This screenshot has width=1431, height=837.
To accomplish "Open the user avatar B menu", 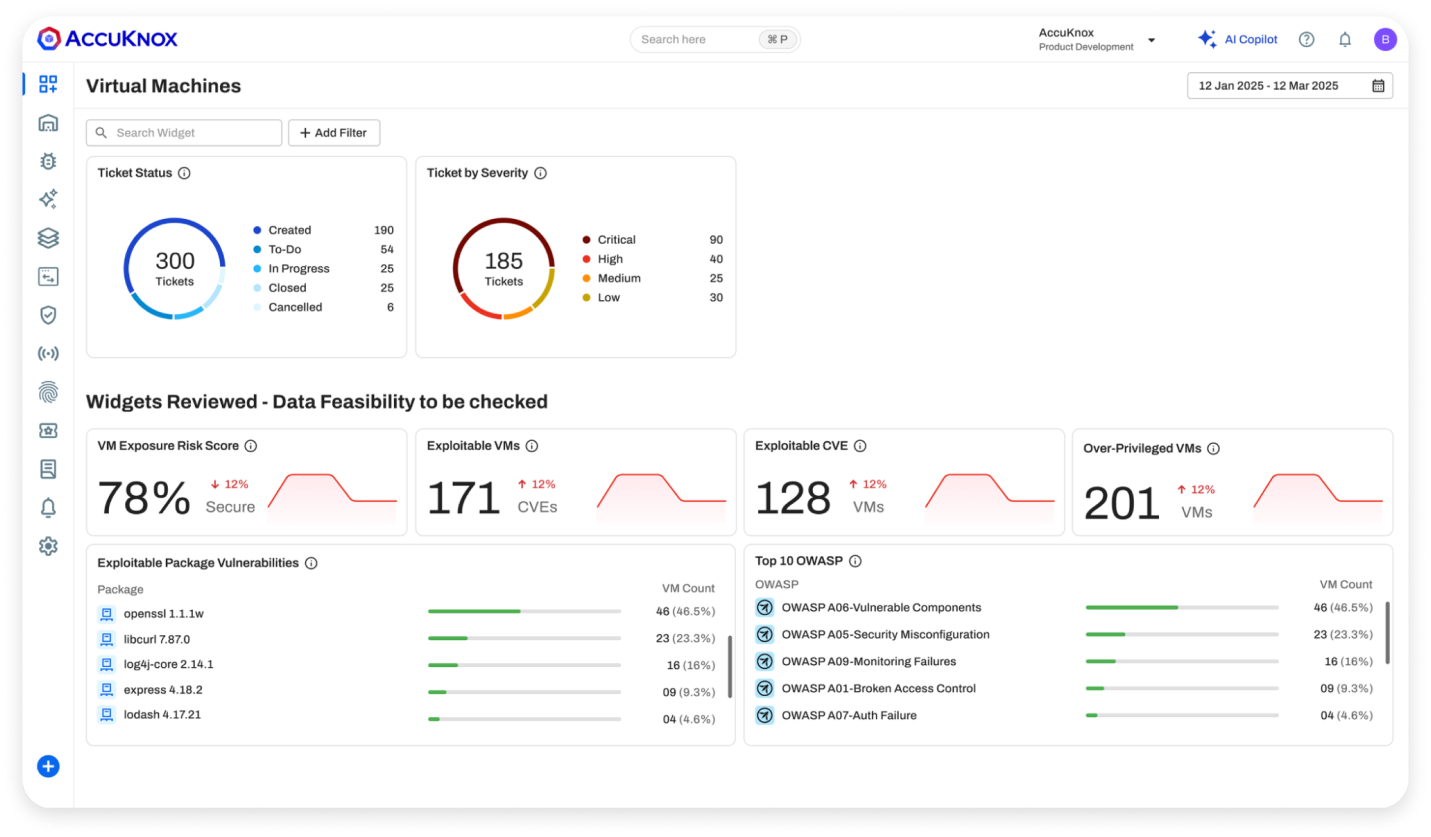I will [x=1386, y=39].
